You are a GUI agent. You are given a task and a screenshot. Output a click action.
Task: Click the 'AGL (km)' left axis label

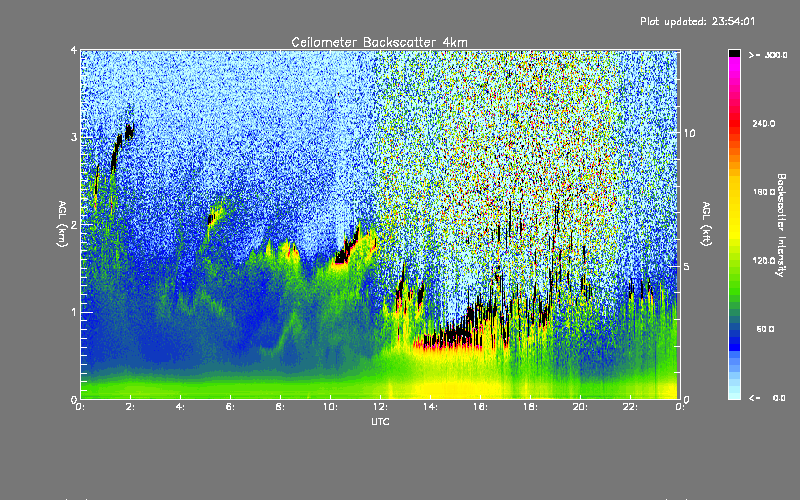[63, 224]
